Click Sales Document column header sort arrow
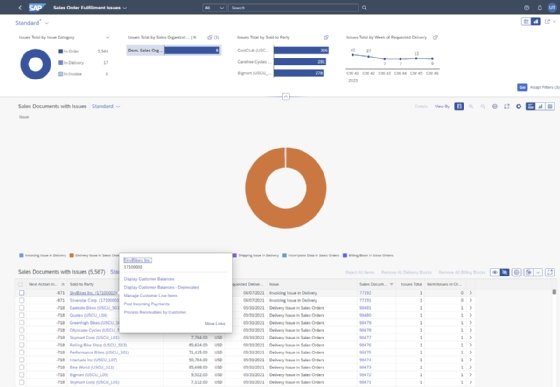The image size is (560, 387). tap(392, 284)
